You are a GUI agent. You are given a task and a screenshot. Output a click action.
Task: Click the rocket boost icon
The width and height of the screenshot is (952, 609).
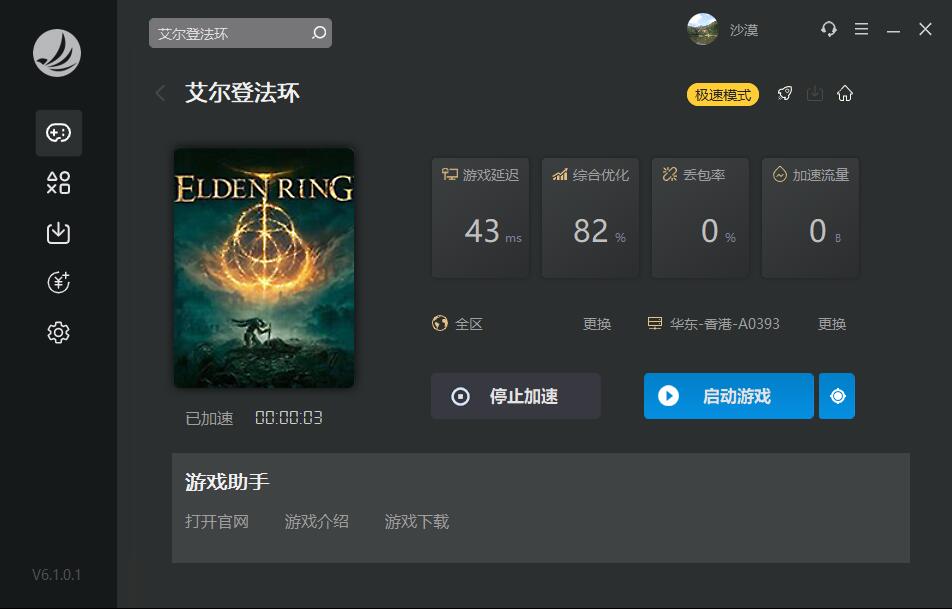click(785, 94)
